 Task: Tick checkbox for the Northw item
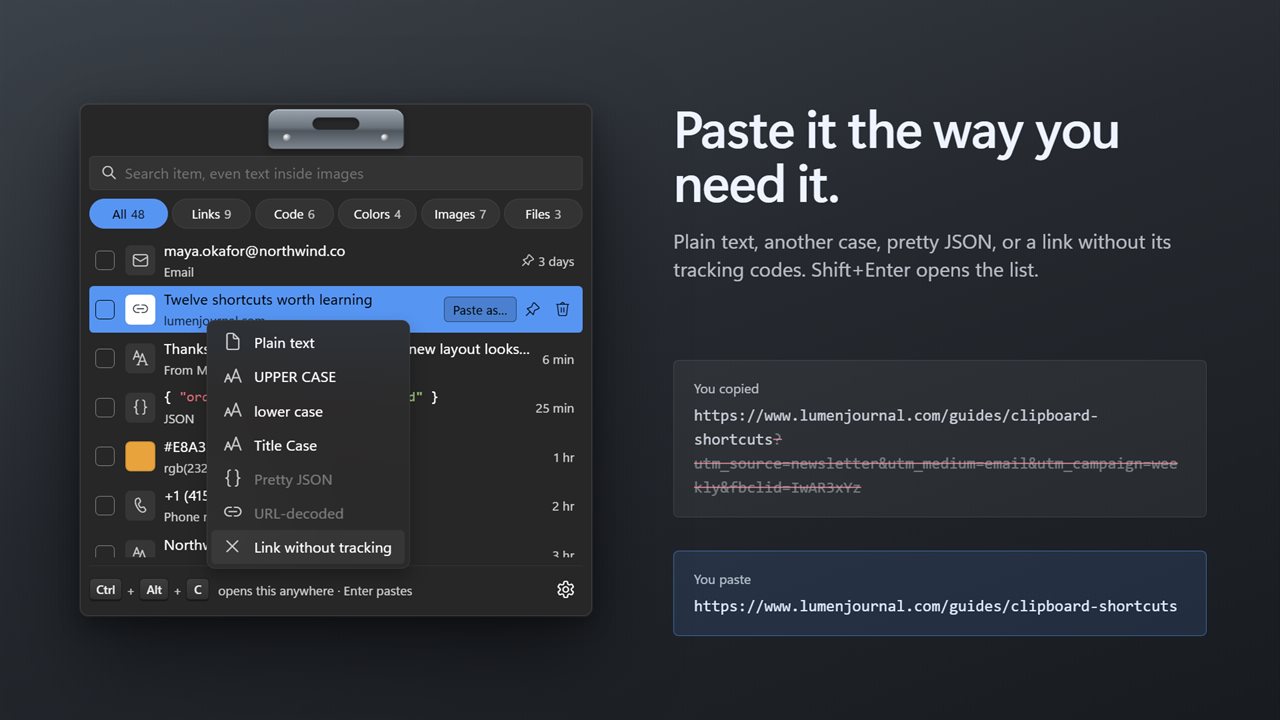105,552
